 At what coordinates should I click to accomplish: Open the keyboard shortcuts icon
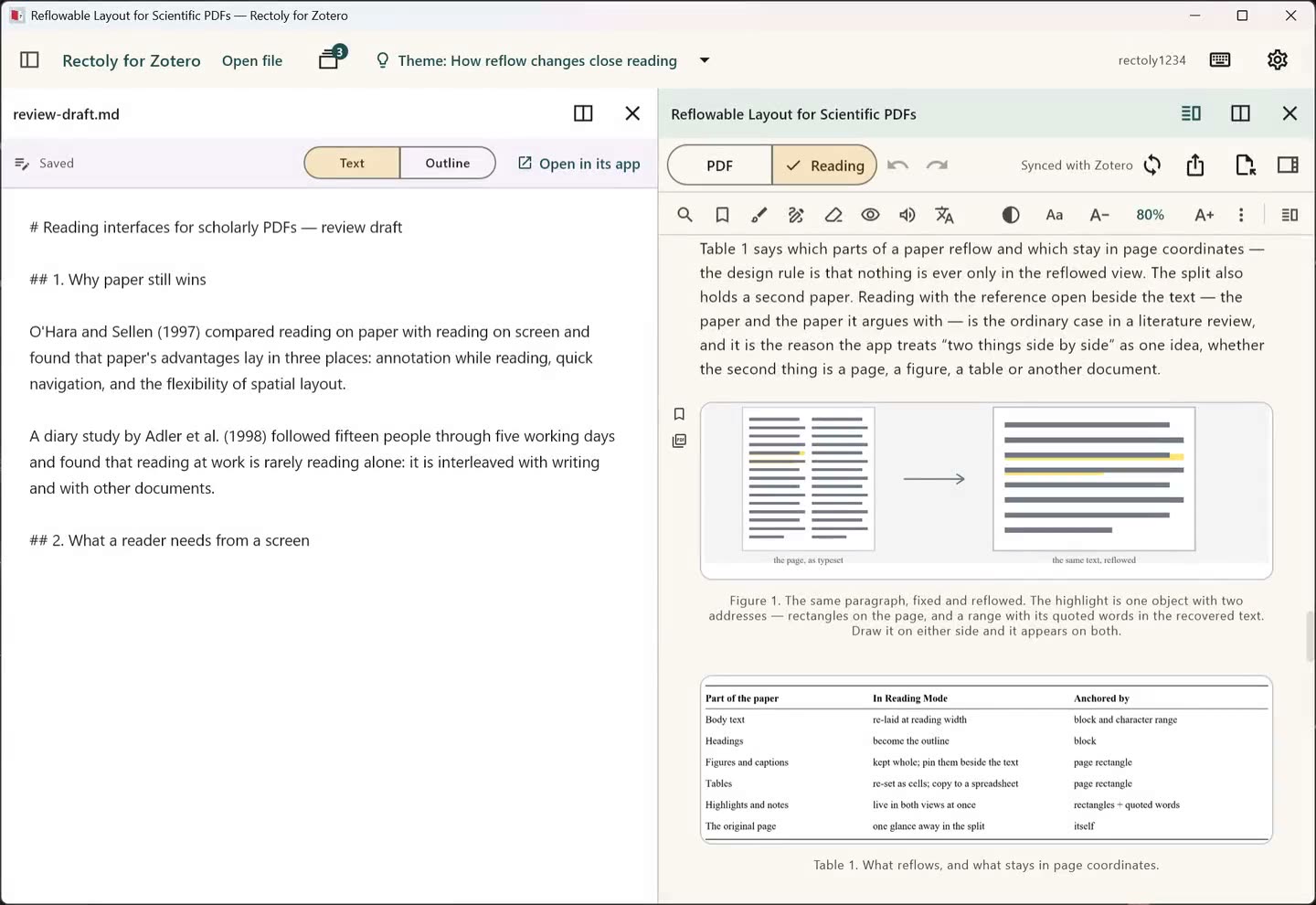pos(1220,59)
